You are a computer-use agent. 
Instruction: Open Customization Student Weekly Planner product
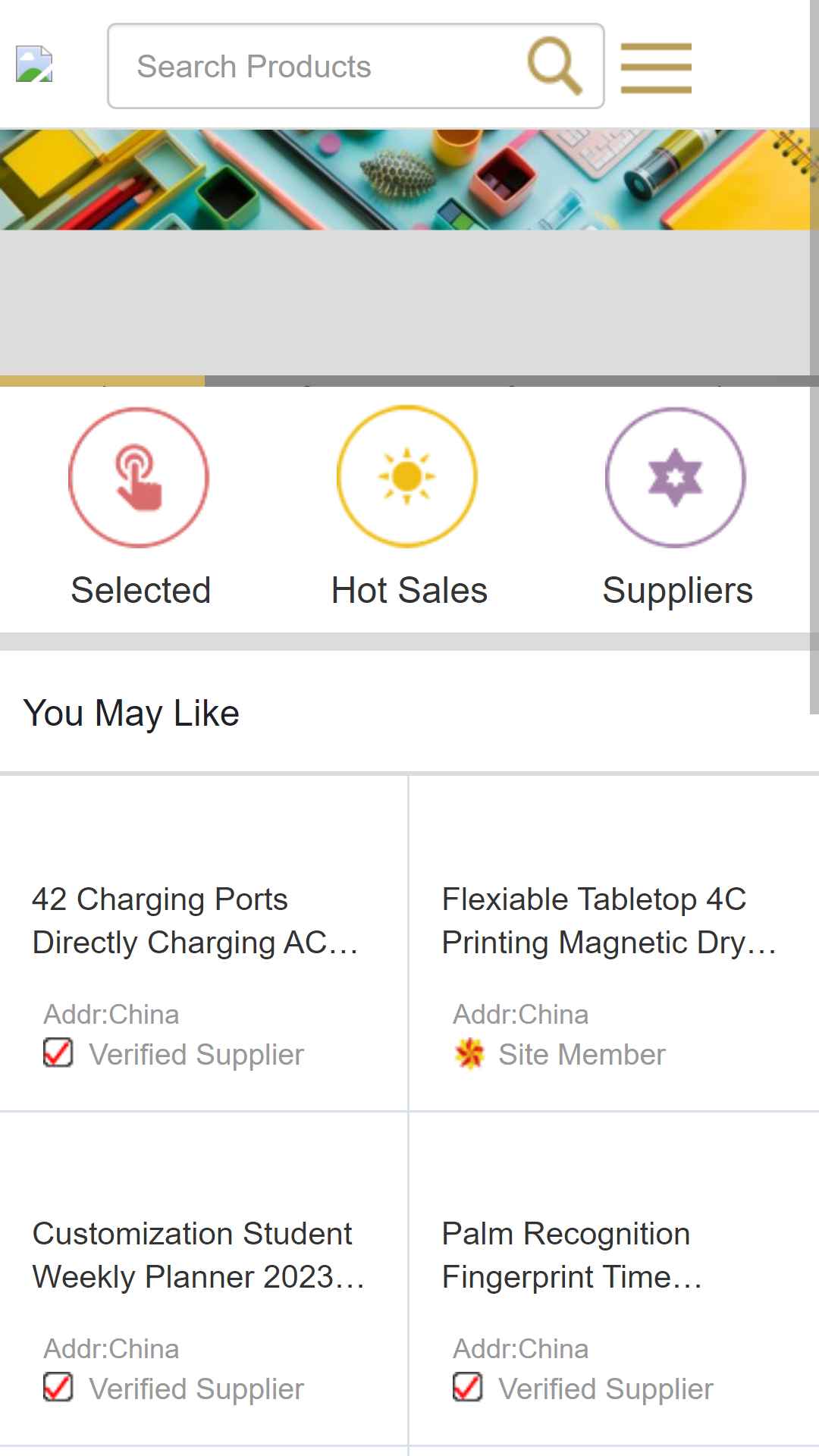click(199, 1255)
